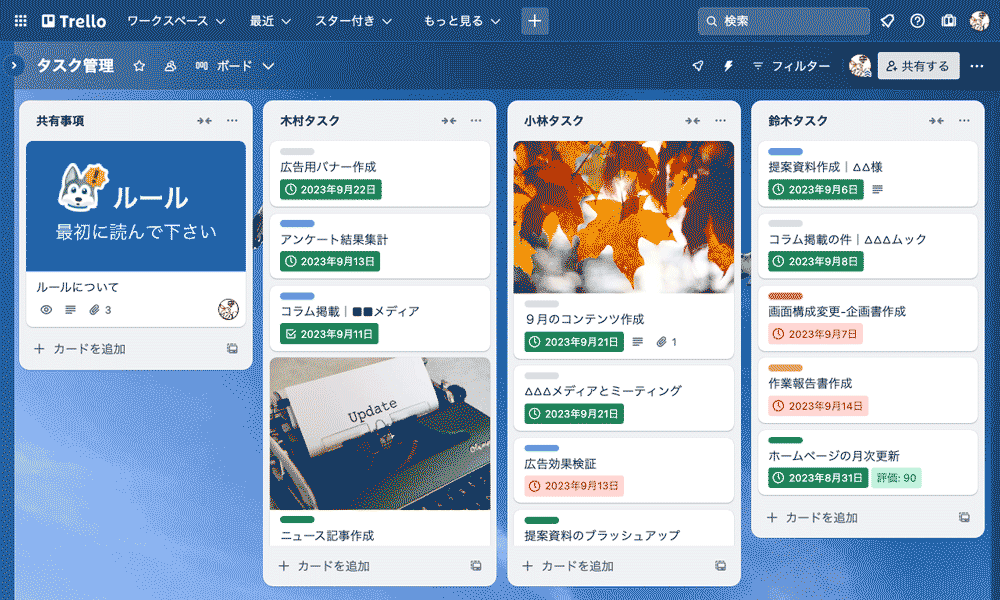Open the 最近 menu
This screenshot has height=600, width=1000.
(x=270, y=21)
